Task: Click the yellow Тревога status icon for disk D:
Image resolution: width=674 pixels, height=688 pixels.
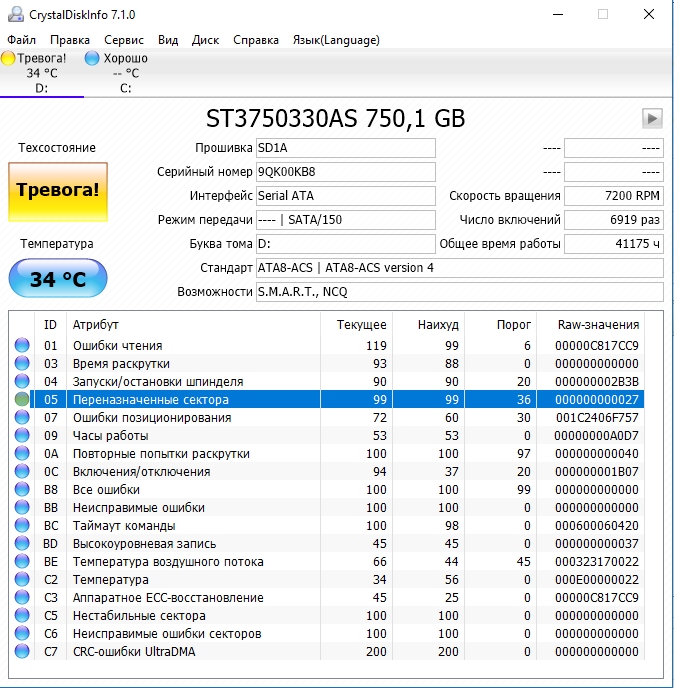Action: [x=8, y=58]
